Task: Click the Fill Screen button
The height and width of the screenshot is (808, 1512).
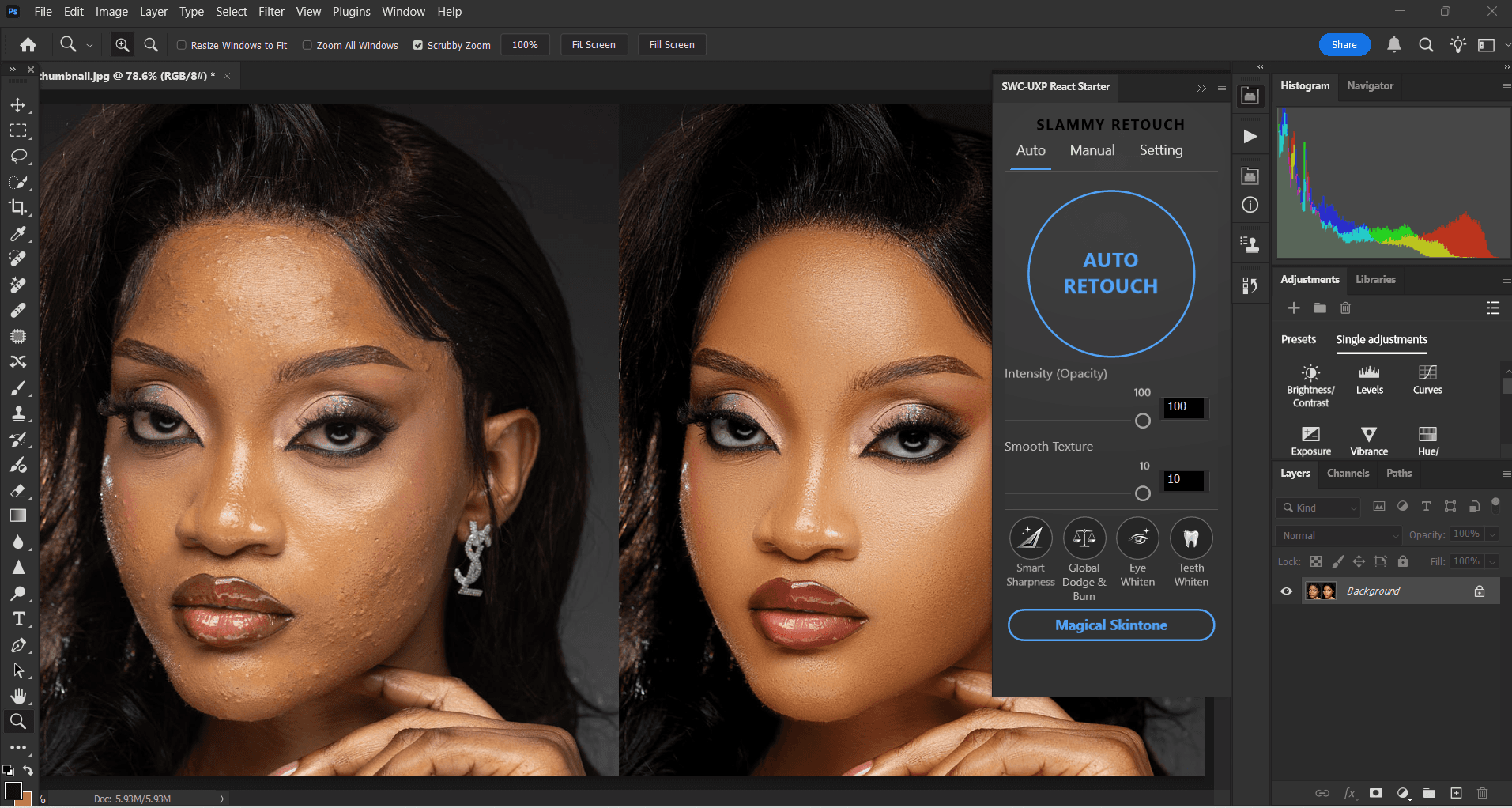Action: pos(672,45)
